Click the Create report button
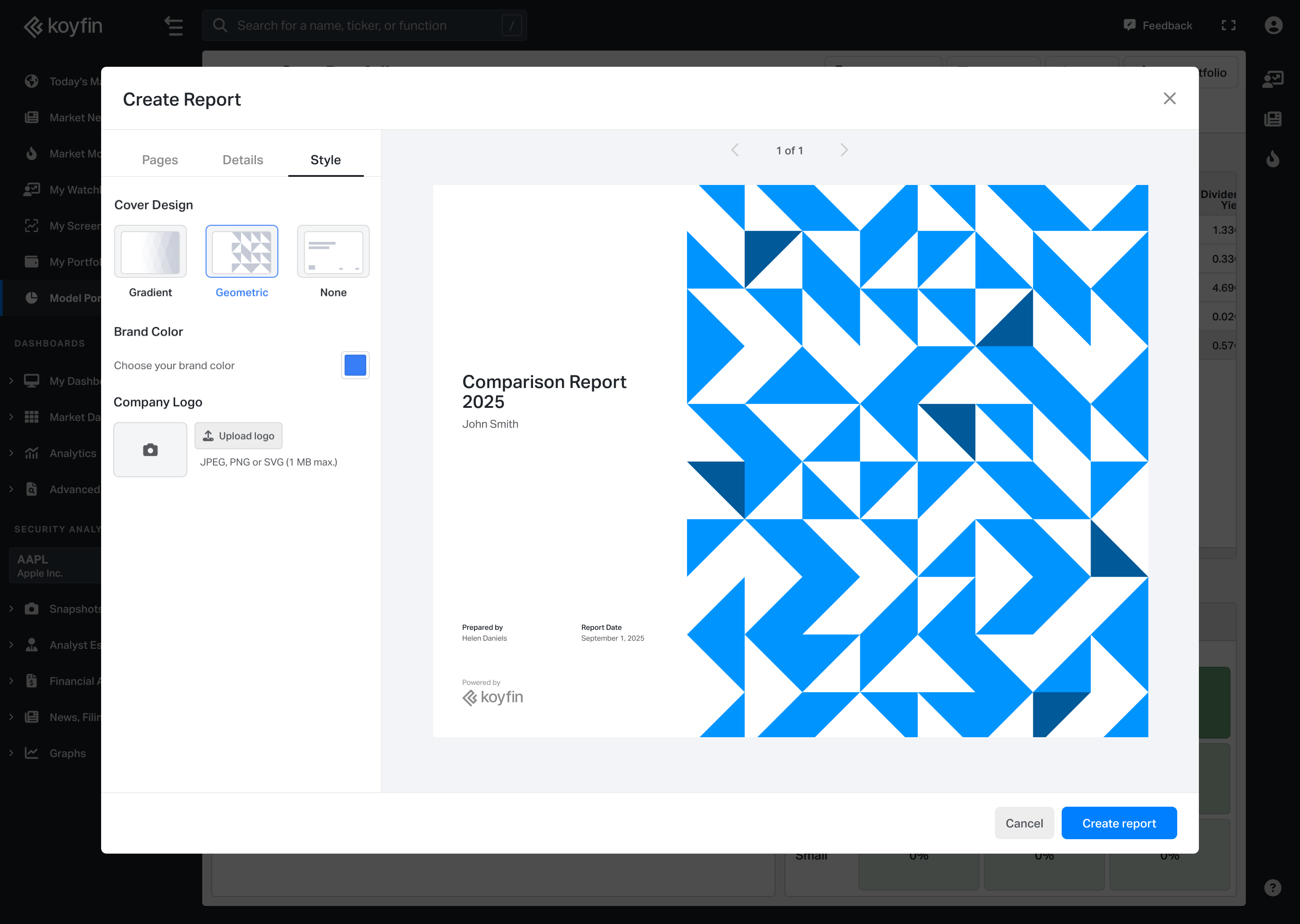Viewport: 1300px width, 924px height. (1119, 823)
